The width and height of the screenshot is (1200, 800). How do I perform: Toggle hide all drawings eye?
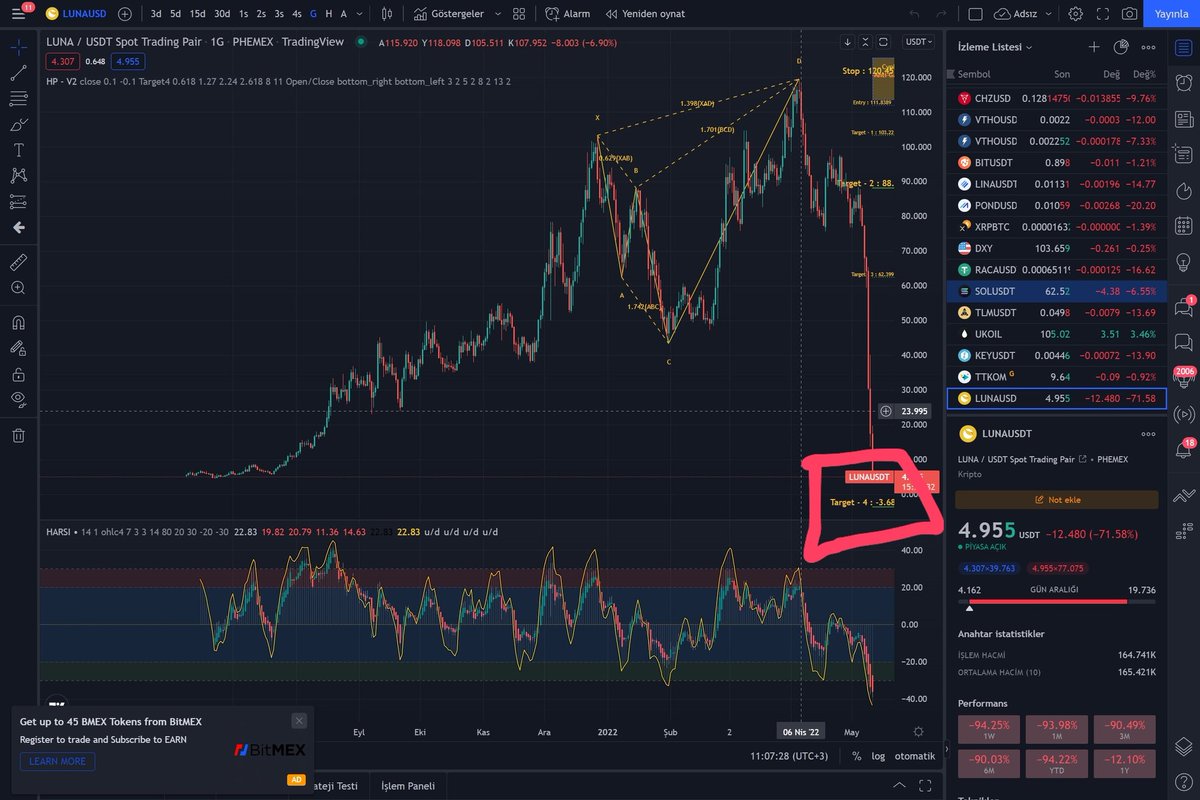click(x=18, y=400)
